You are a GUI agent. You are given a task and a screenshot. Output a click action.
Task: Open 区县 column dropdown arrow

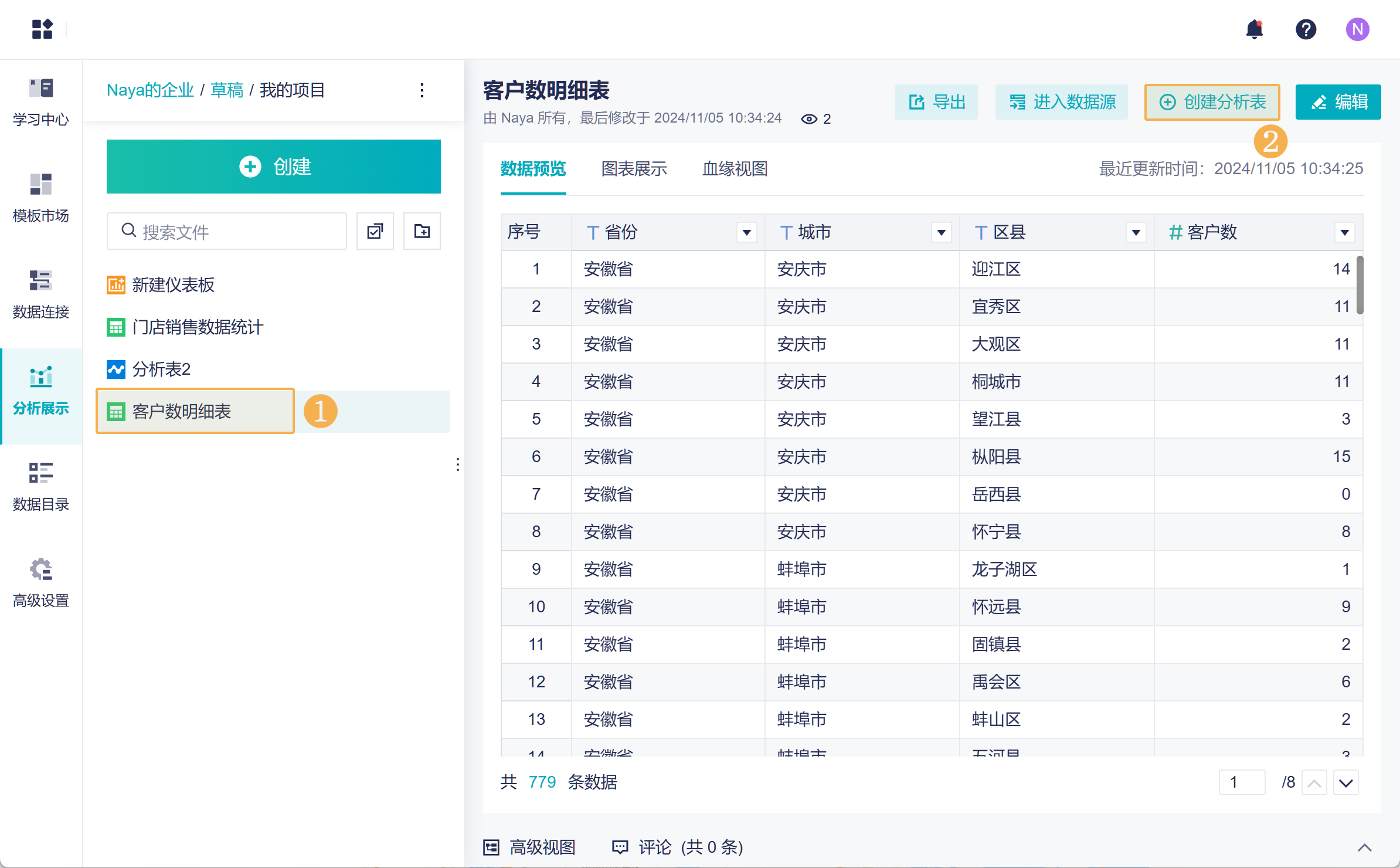pyautogui.click(x=1136, y=232)
